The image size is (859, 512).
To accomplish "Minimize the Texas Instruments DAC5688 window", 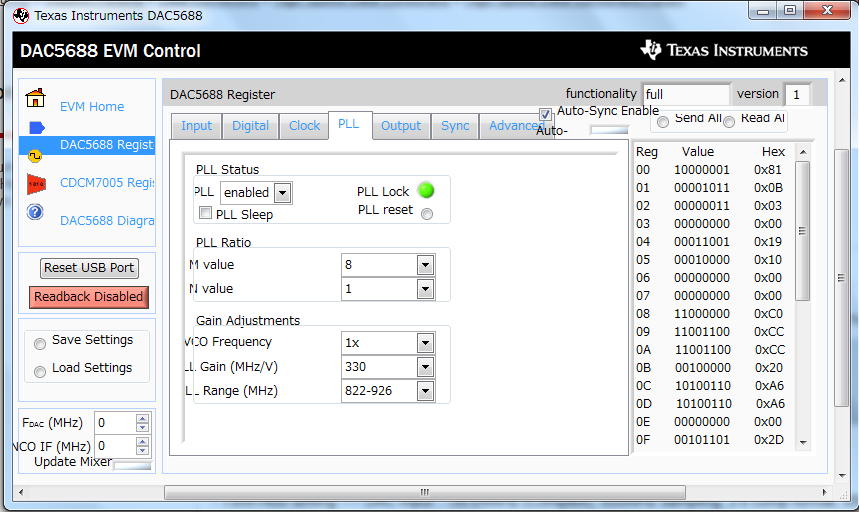I will point(763,11).
